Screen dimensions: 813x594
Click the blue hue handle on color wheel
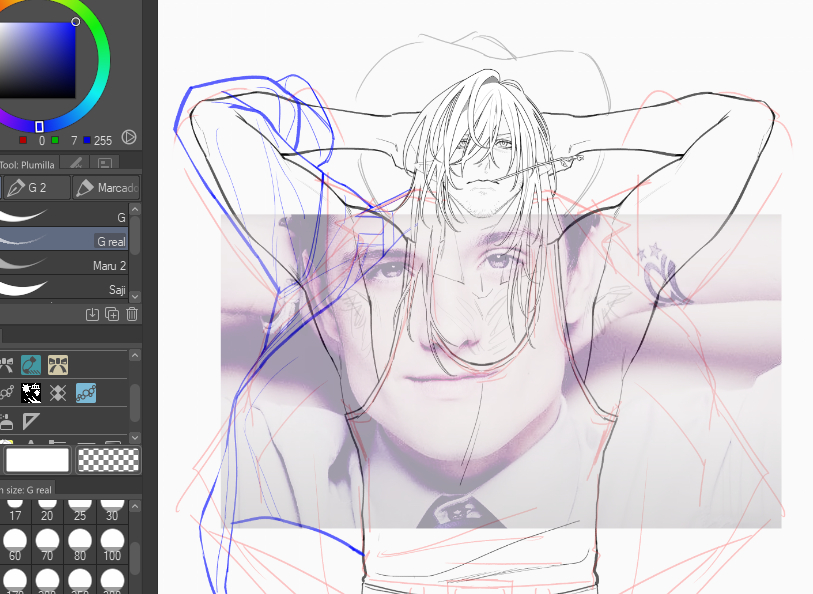click(x=39, y=127)
